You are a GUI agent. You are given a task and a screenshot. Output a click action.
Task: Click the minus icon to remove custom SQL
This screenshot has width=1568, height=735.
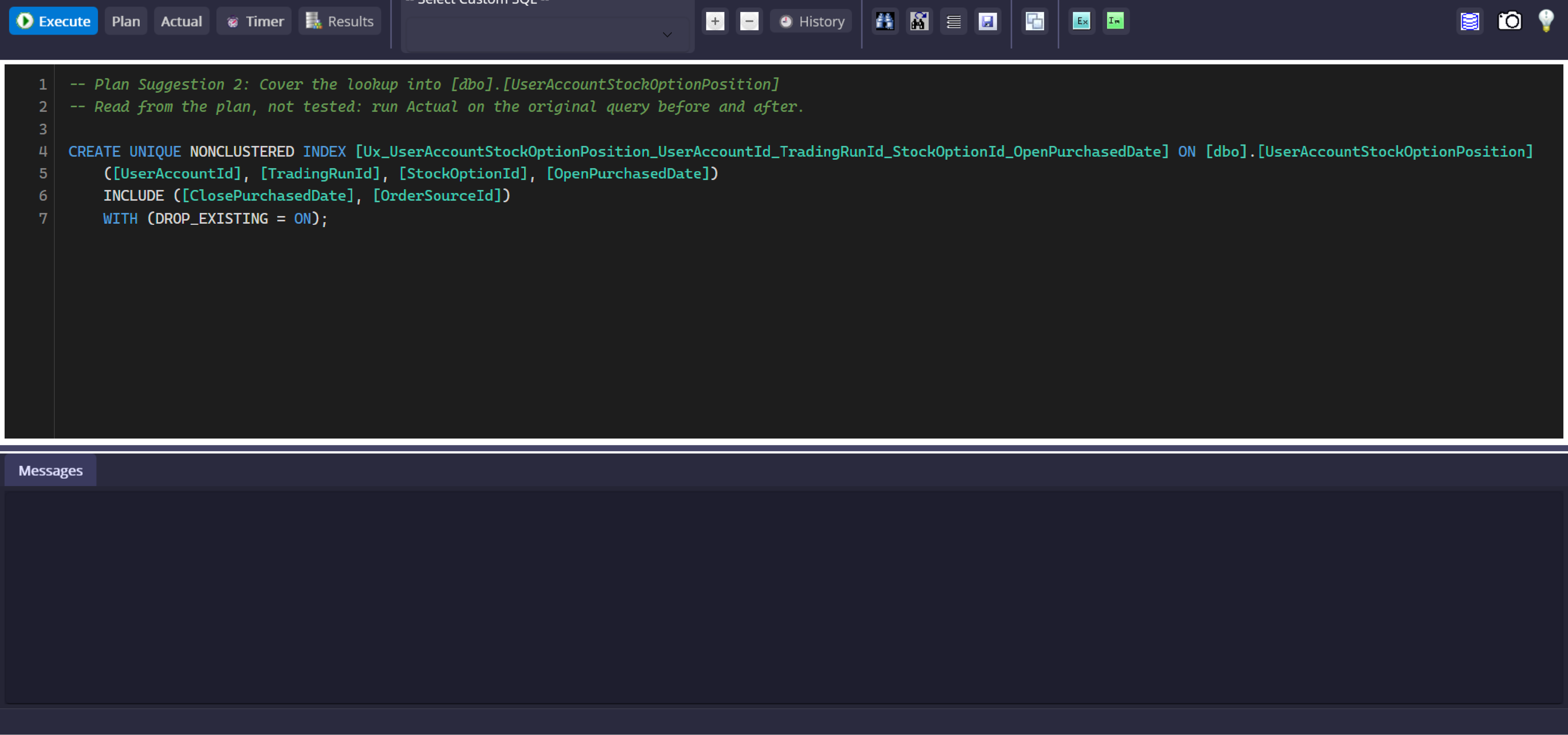(x=749, y=21)
